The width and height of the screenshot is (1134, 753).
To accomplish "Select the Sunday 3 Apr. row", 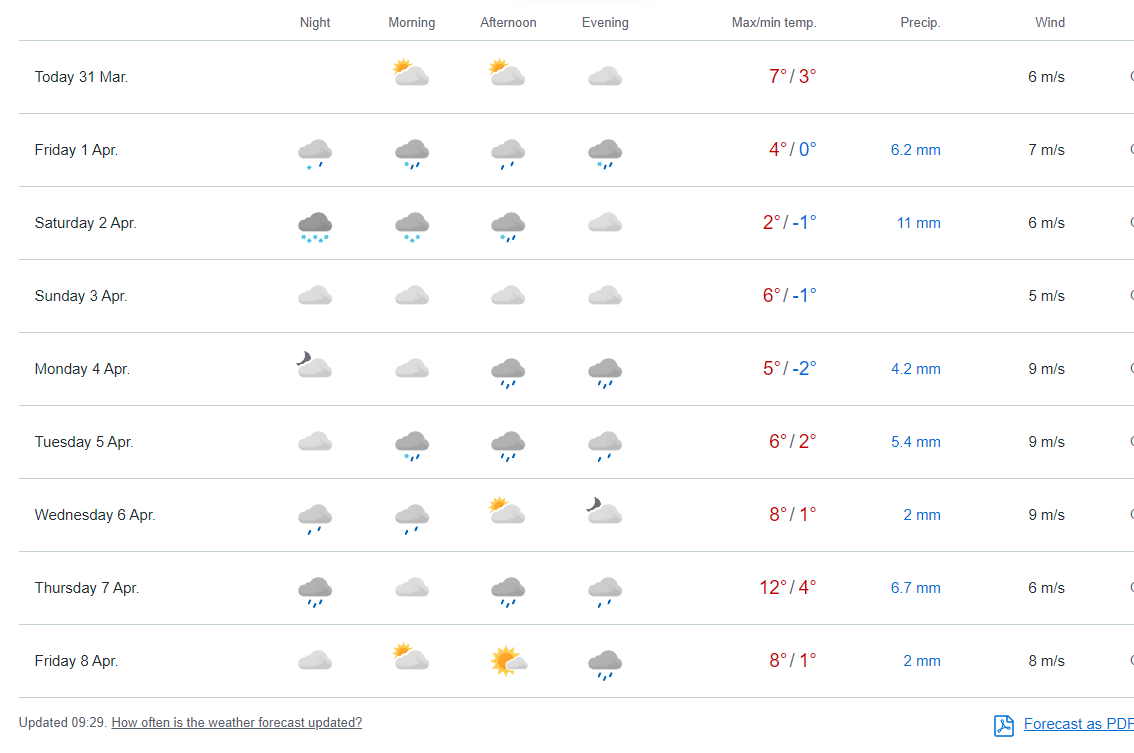I will pos(81,296).
